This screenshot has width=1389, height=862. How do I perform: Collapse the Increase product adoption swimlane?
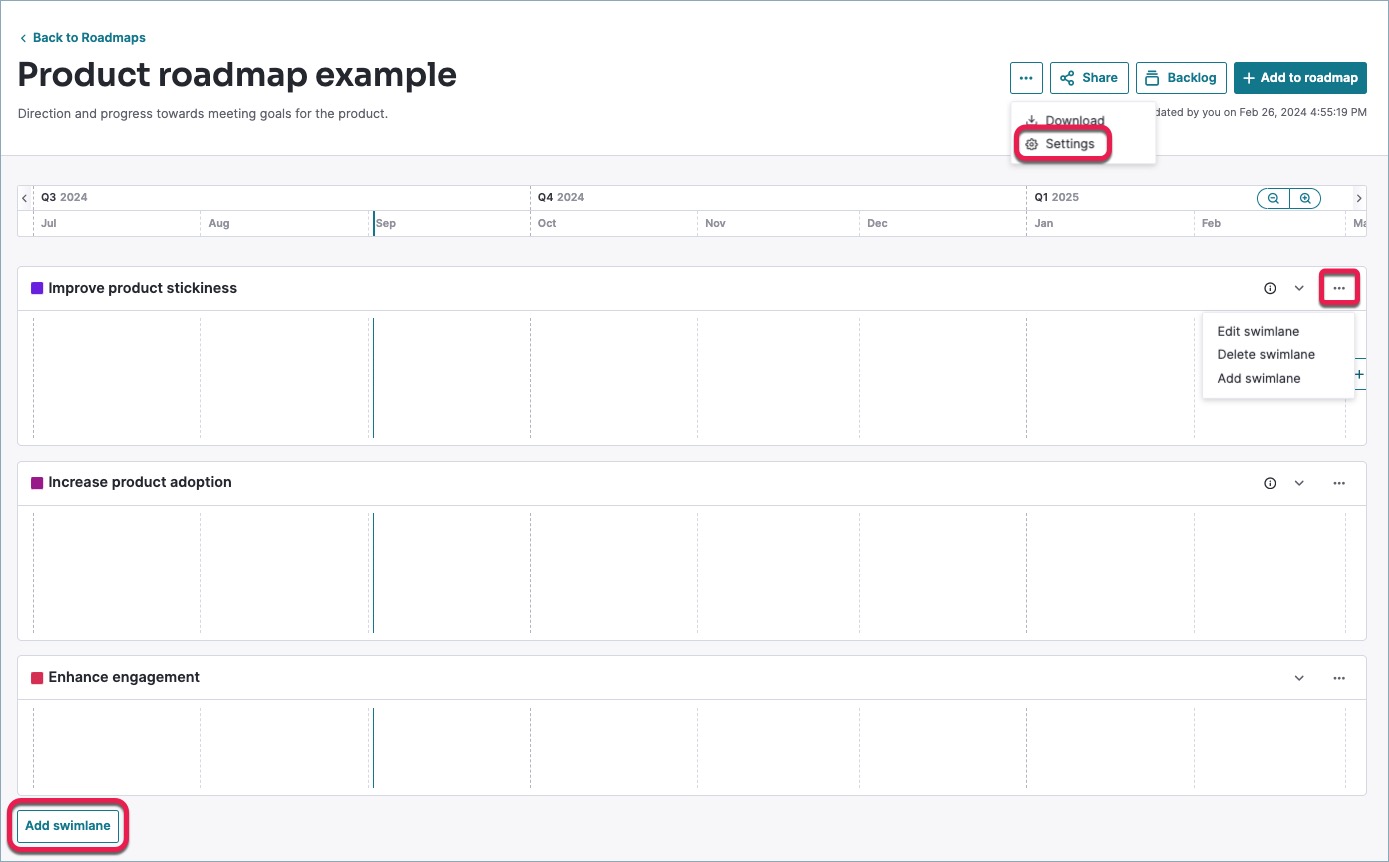(1299, 483)
